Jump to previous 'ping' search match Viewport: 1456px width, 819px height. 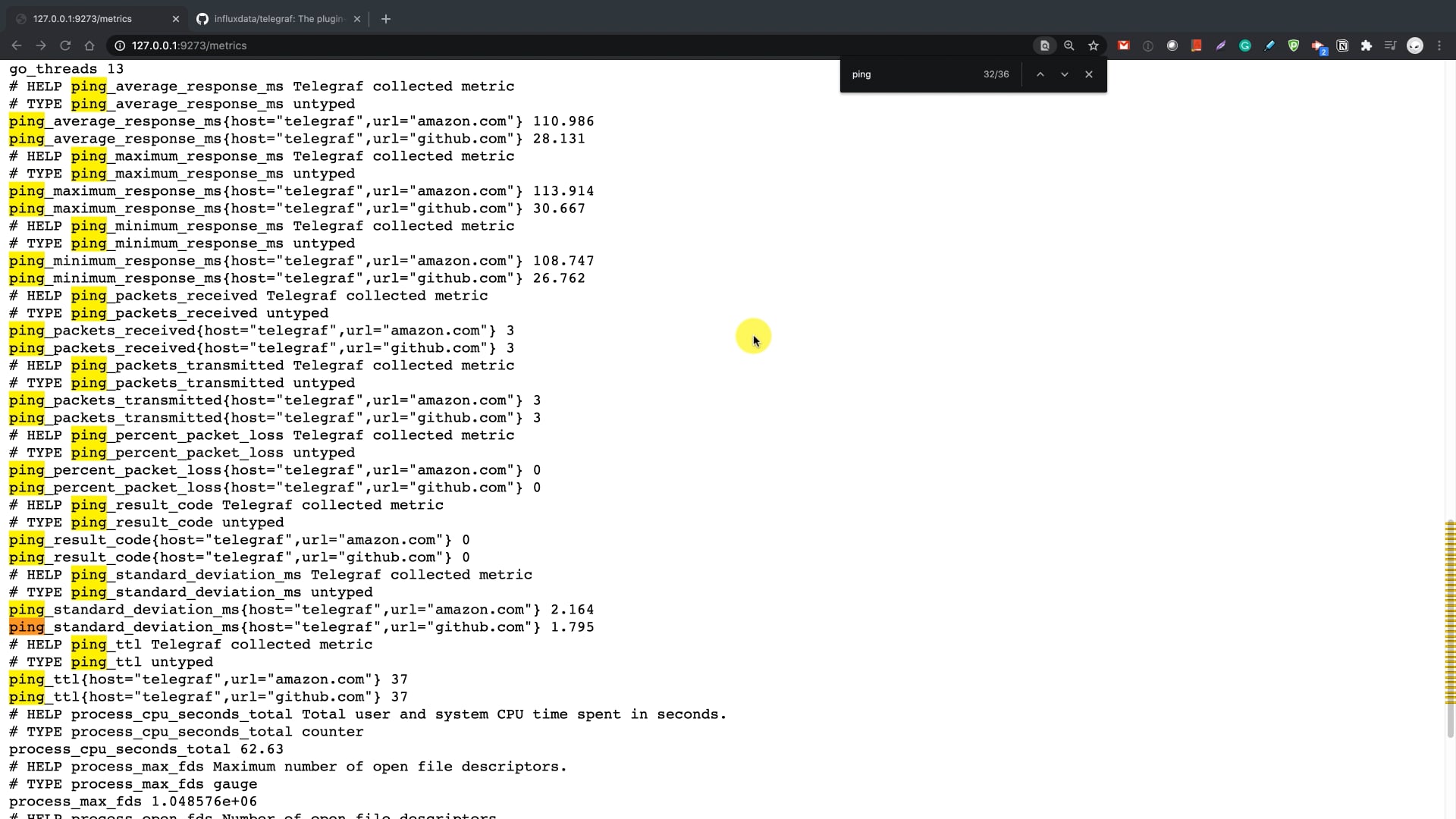(1040, 74)
